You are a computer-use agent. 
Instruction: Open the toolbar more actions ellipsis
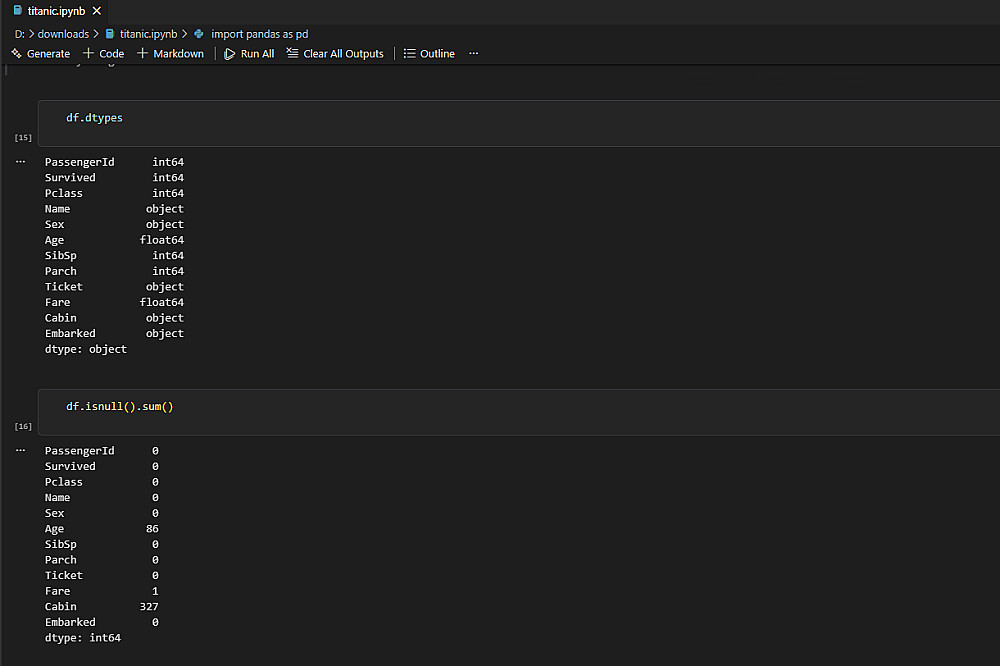(474, 54)
